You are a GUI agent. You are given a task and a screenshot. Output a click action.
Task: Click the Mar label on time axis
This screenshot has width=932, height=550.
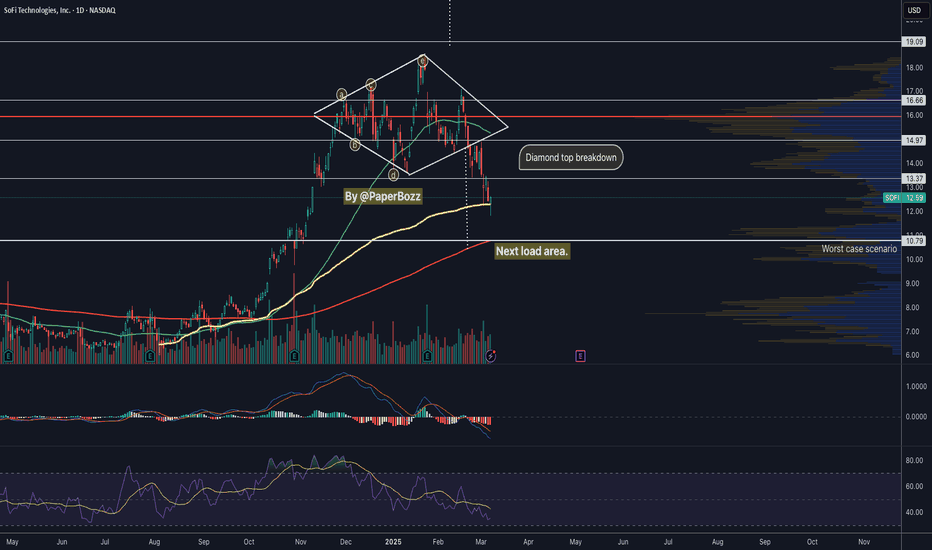coord(481,542)
